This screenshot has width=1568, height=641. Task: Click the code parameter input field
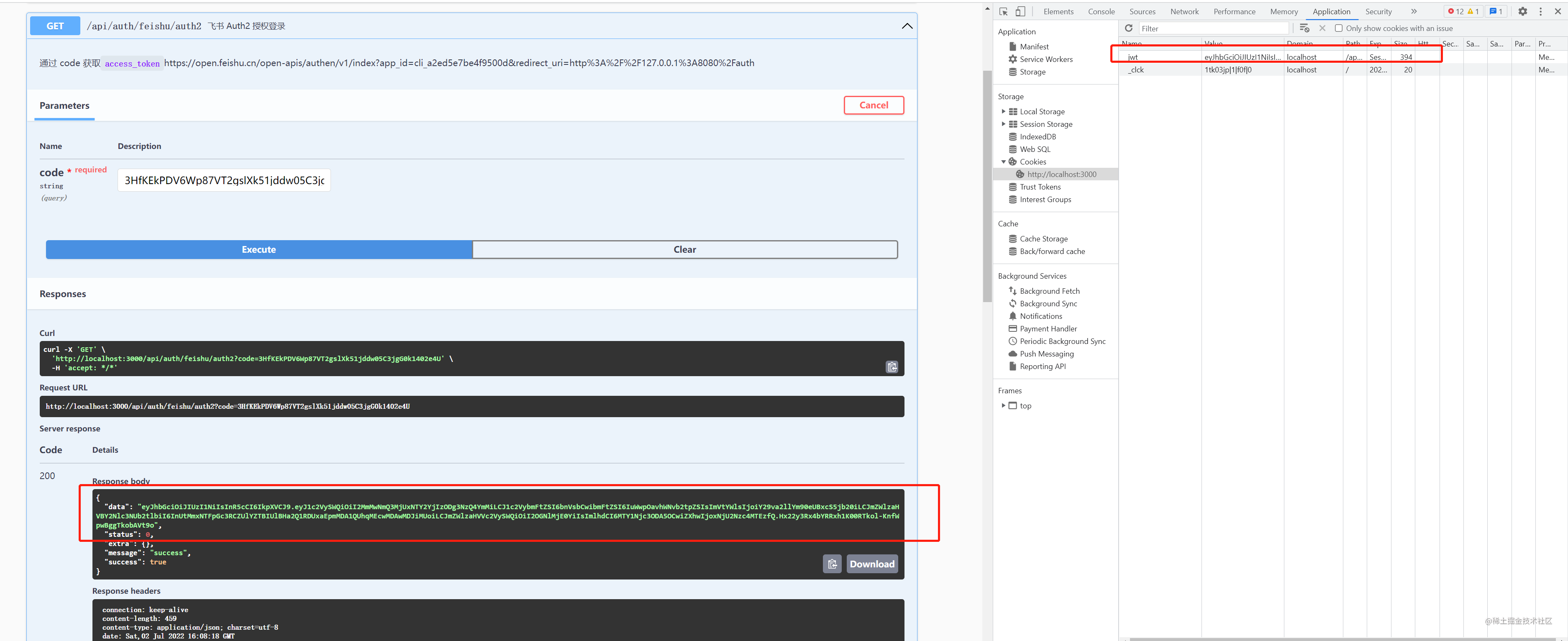(224, 180)
